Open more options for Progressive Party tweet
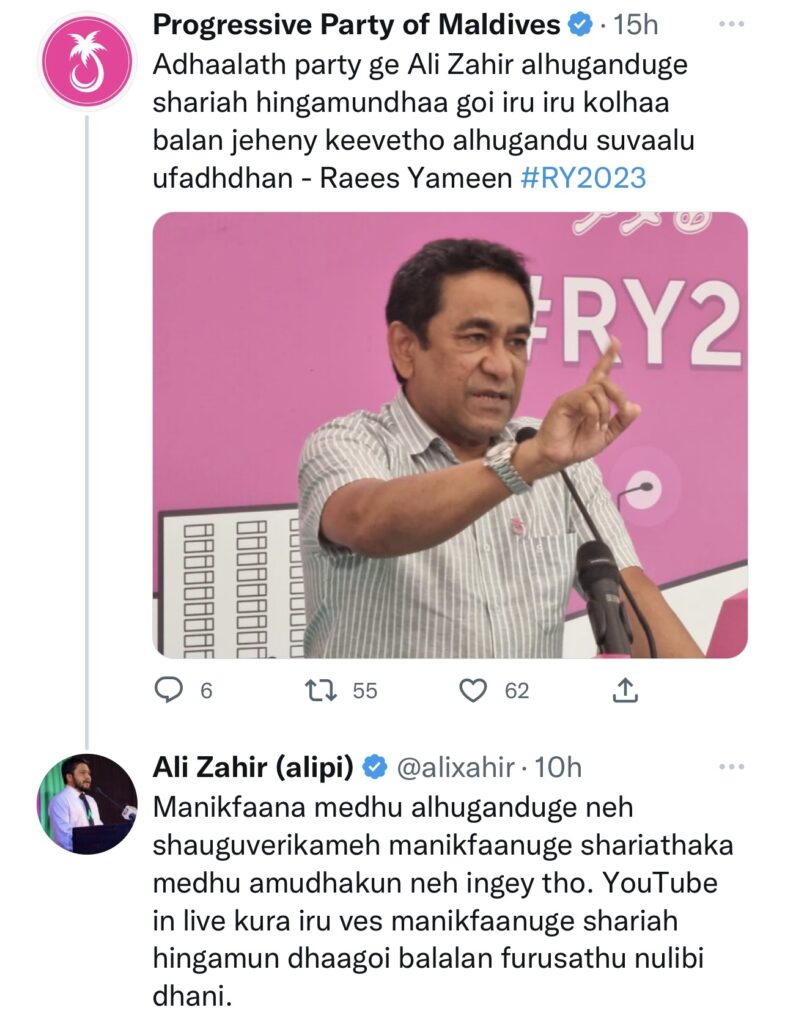Image resolution: width=785 pixels, height=1024 pixels. pos(732,24)
